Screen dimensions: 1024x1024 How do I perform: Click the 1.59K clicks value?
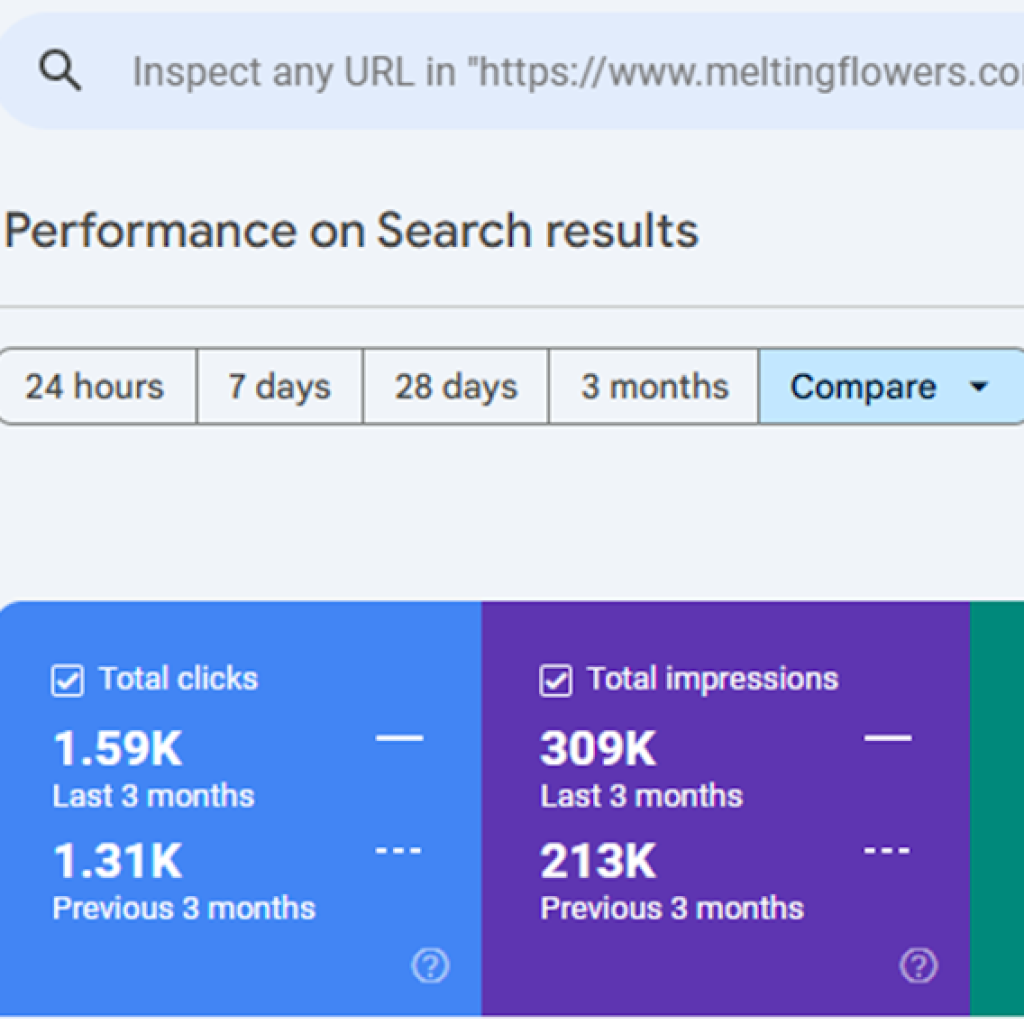(117, 749)
